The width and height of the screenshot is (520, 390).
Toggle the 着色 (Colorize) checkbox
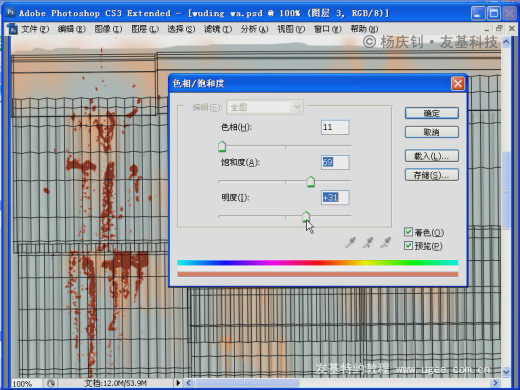tap(408, 232)
